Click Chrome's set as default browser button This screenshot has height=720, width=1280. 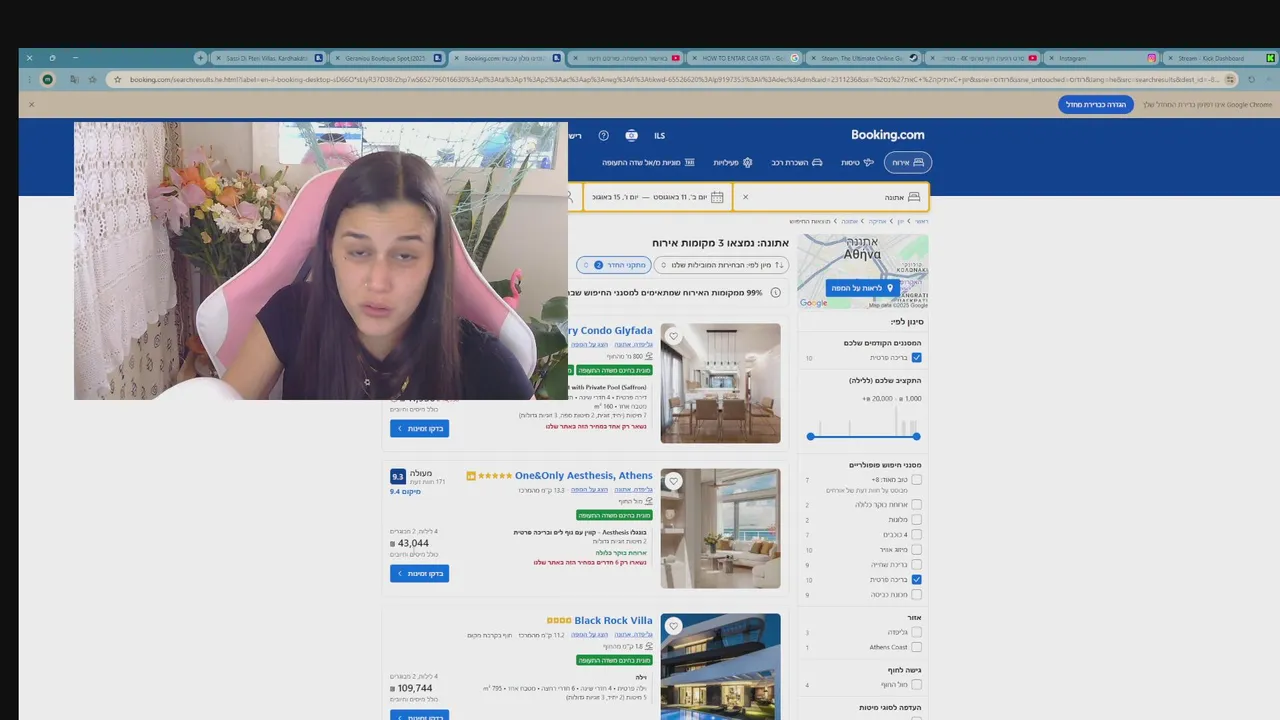[x=1096, y=104]
